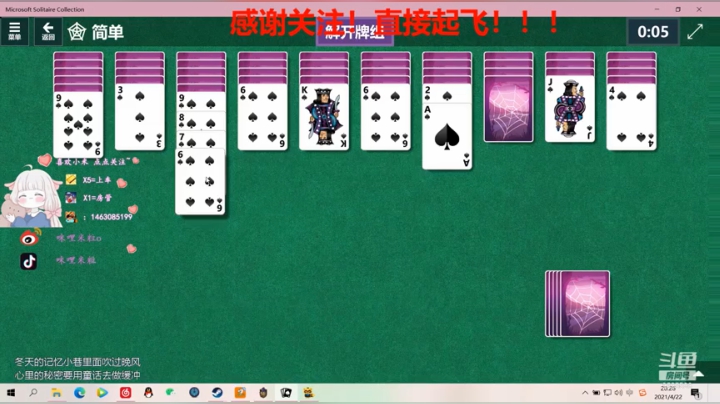The height and width of the screenshot is (404, 720).
Task: Open NetEase Cloud Music red taskbar icon
Action: (125, 393)
